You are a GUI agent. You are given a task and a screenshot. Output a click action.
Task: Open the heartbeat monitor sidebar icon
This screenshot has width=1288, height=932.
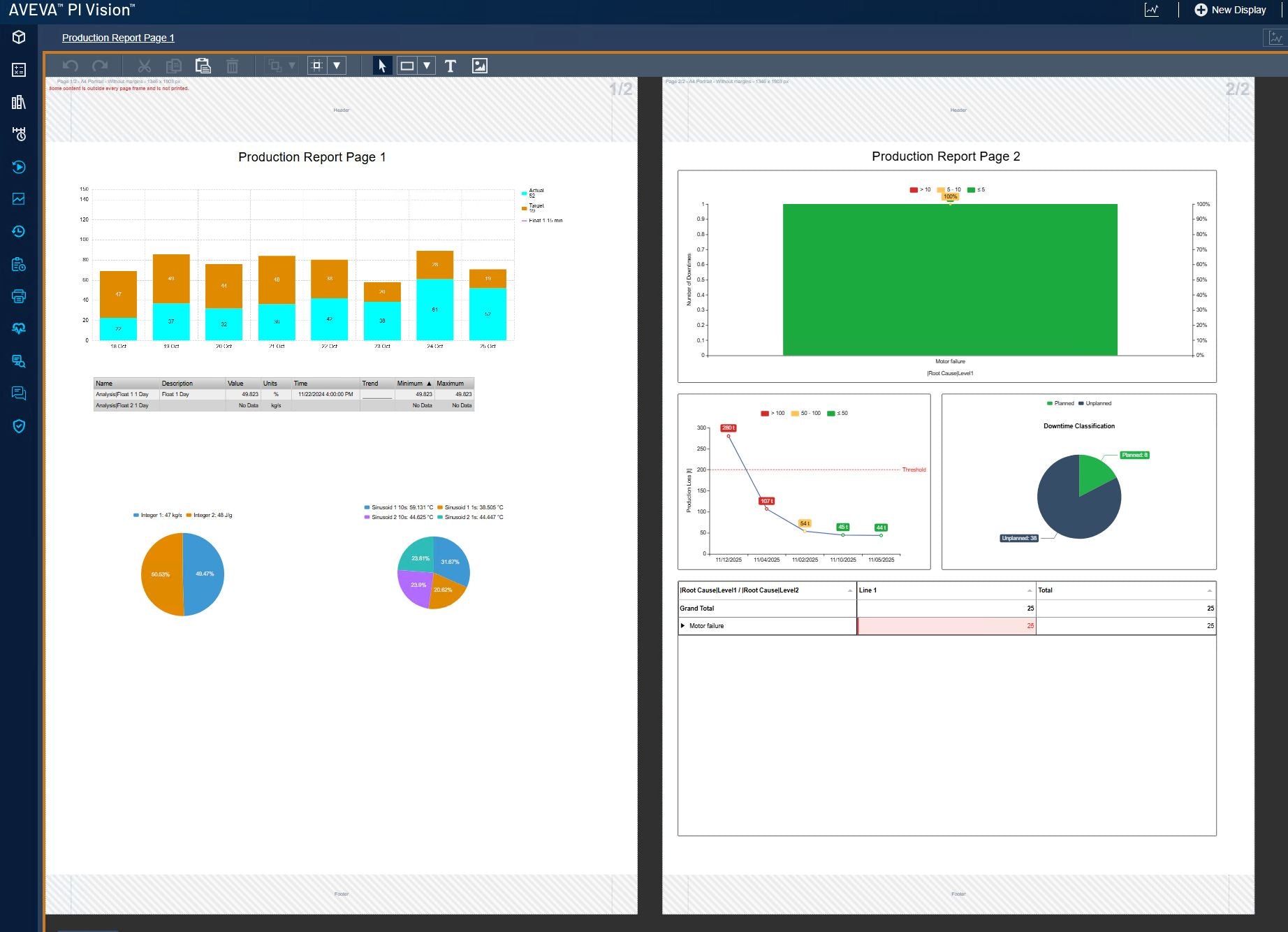(x=19, y=328)
